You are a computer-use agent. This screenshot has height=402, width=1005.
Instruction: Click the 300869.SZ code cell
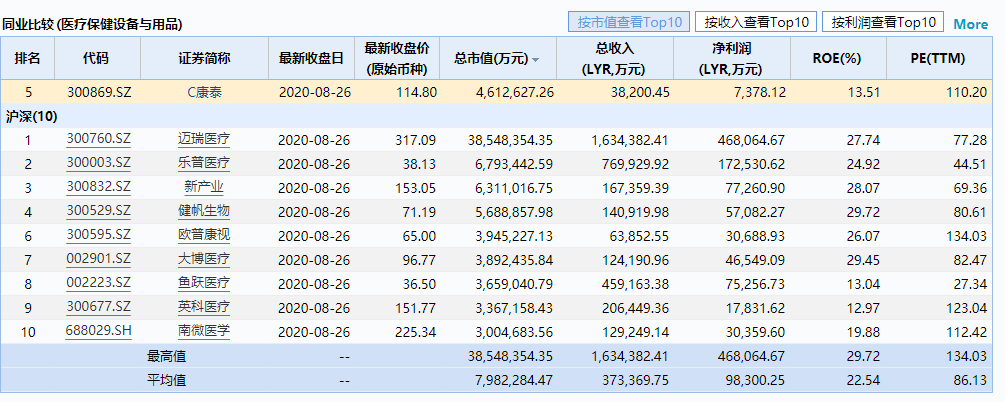[99, 92]
